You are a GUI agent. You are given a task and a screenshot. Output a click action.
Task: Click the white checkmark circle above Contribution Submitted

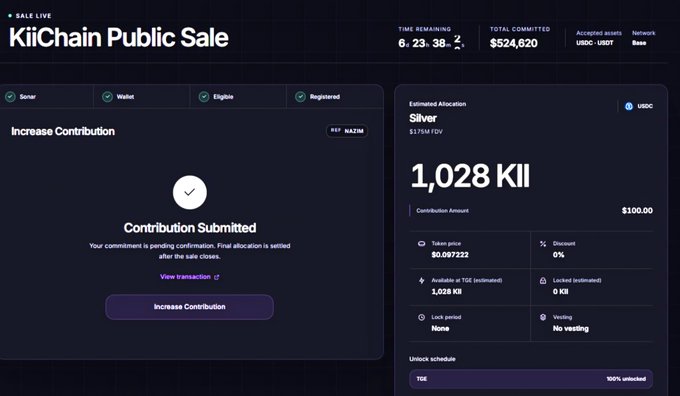tap(190, 192)
